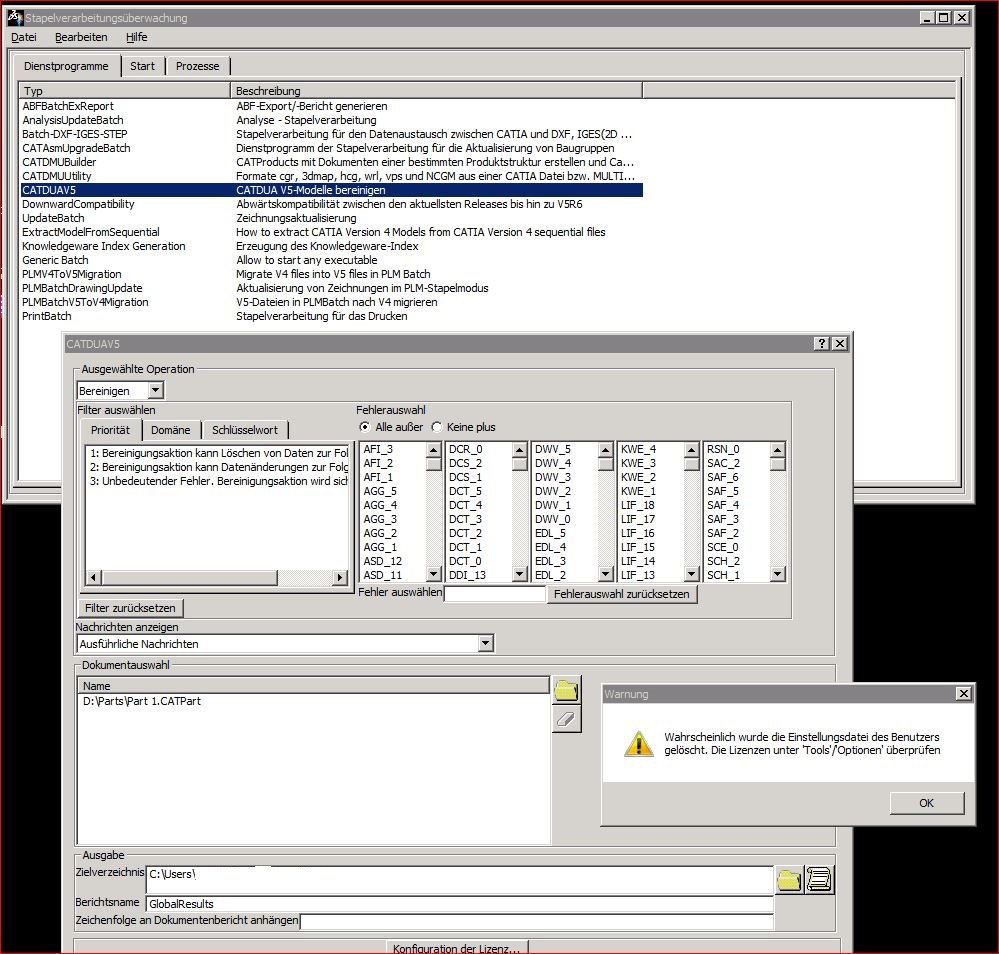Click down arrow of RSN error list scrollbar
999x954 pixels.
(x=777, y=574)
